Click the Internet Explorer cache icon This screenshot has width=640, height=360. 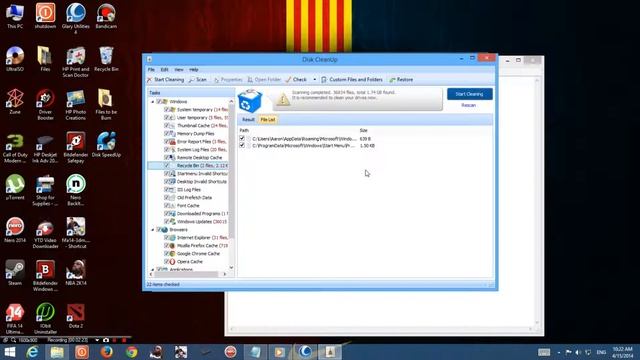click(x=173, y=238)
